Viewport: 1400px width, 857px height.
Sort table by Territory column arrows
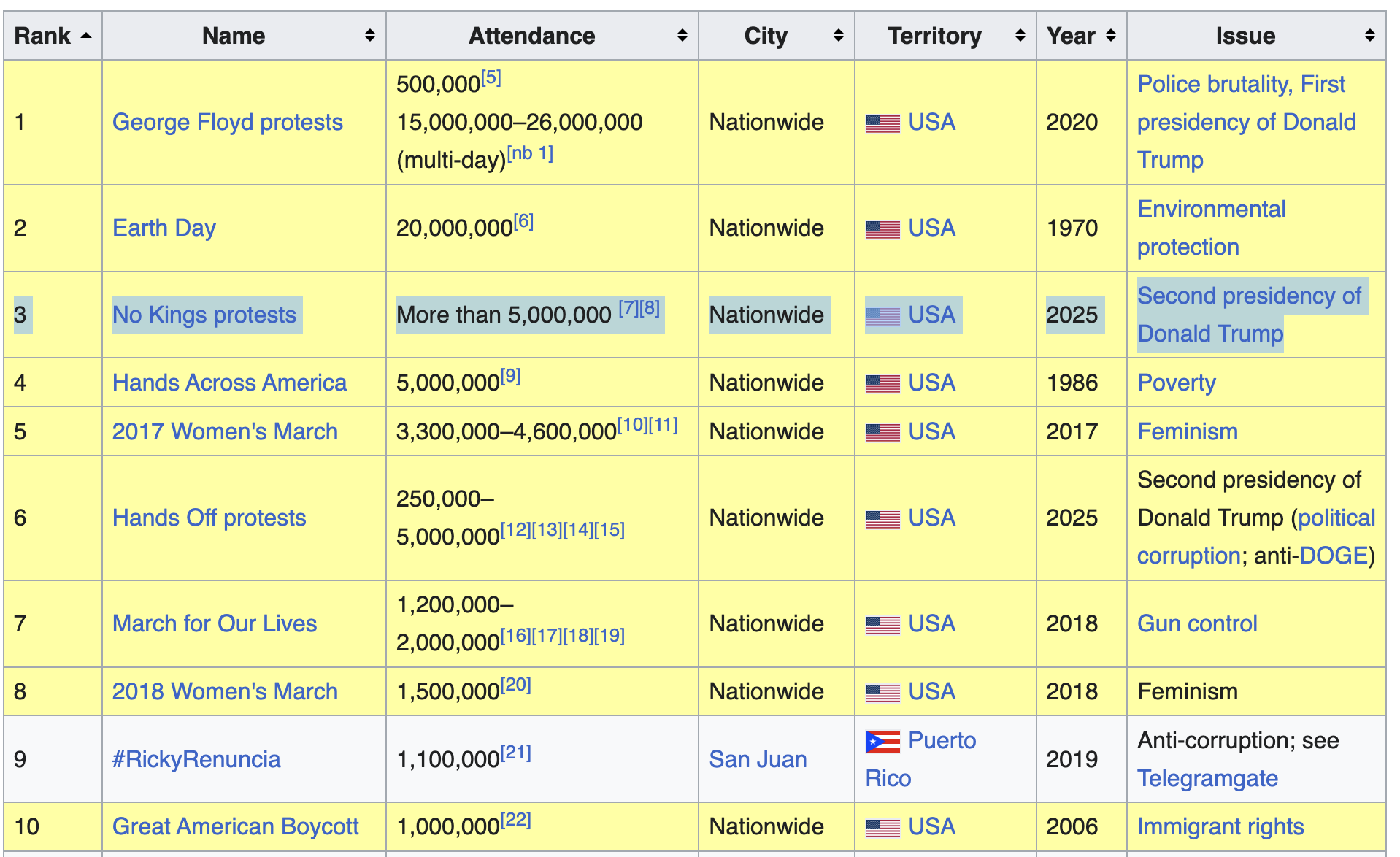1020,36
